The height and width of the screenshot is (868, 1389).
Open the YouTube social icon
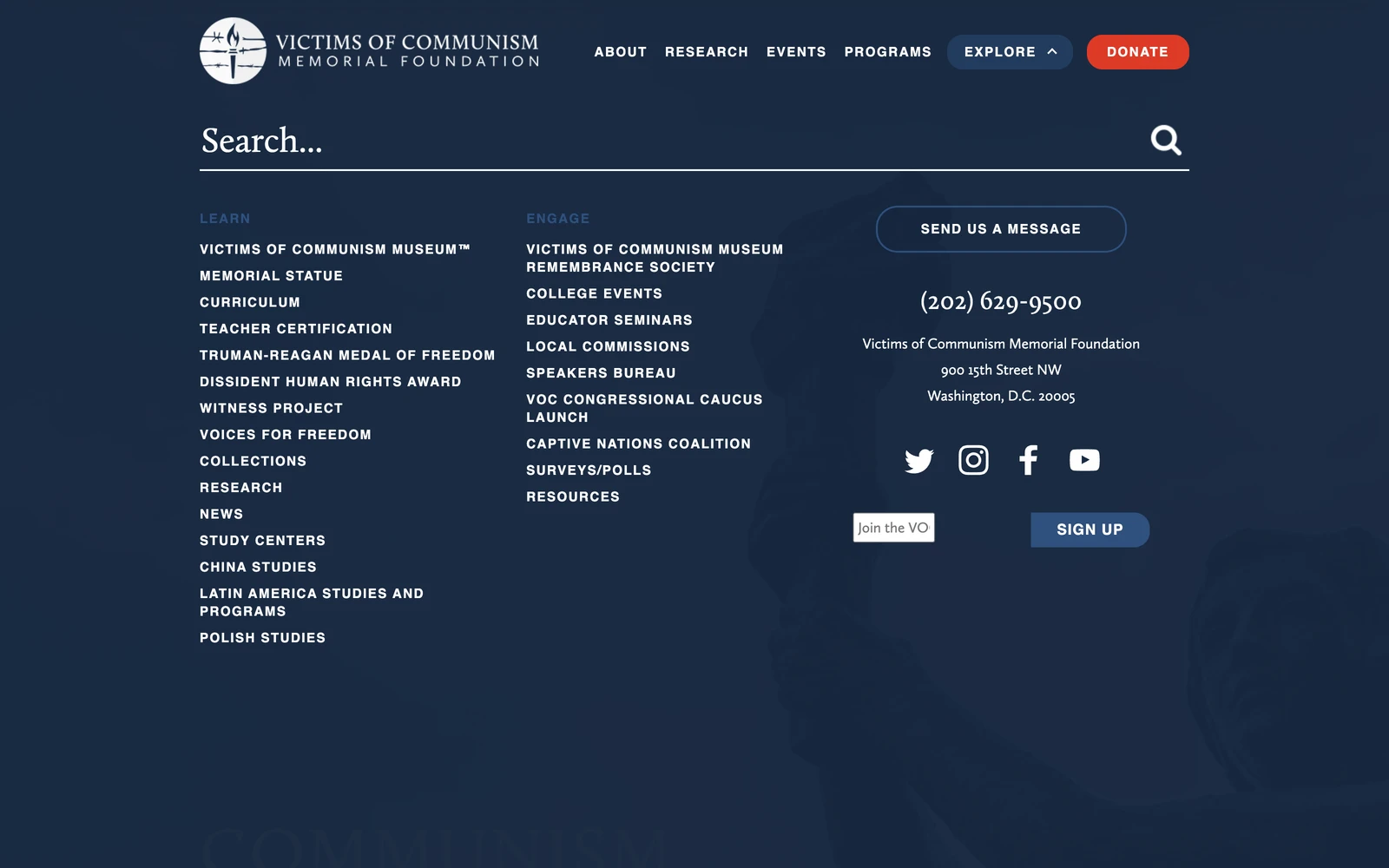tap(1084, 460)
